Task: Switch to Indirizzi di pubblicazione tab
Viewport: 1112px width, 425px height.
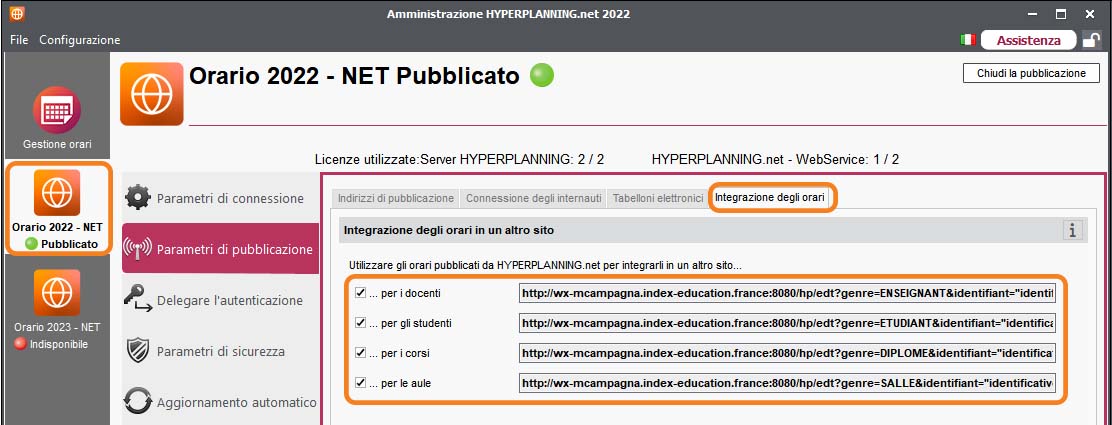Action: coord(396,199)
